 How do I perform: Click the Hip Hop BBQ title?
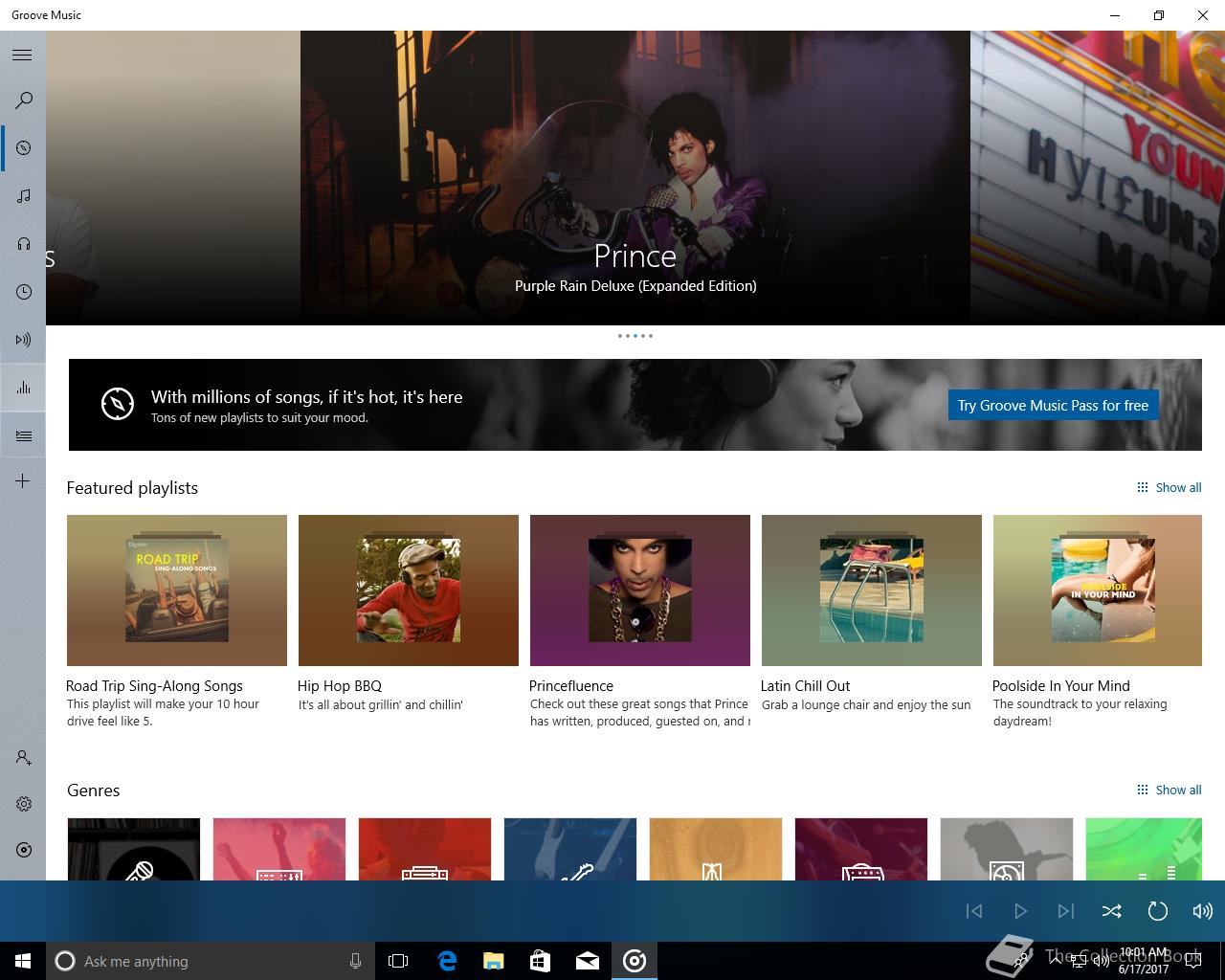[x=340, y=685]
